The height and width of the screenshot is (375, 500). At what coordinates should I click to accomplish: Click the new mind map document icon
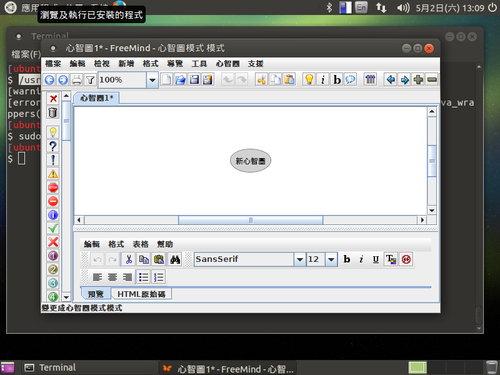167,80
